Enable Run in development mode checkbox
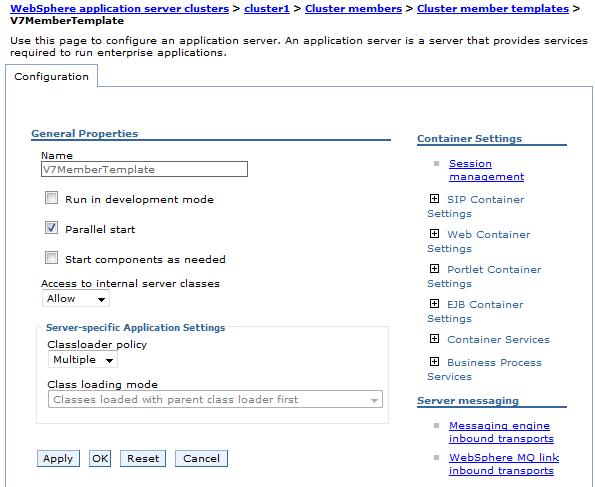 pyautogui.click(x=51, y=198)
